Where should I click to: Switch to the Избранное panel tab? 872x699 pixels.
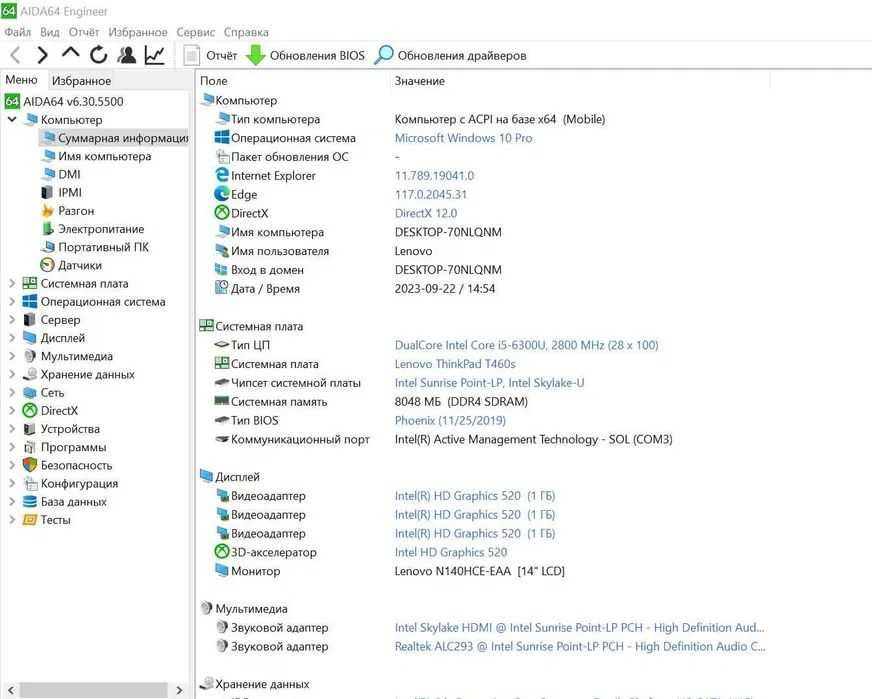click(x=81, y=81)
